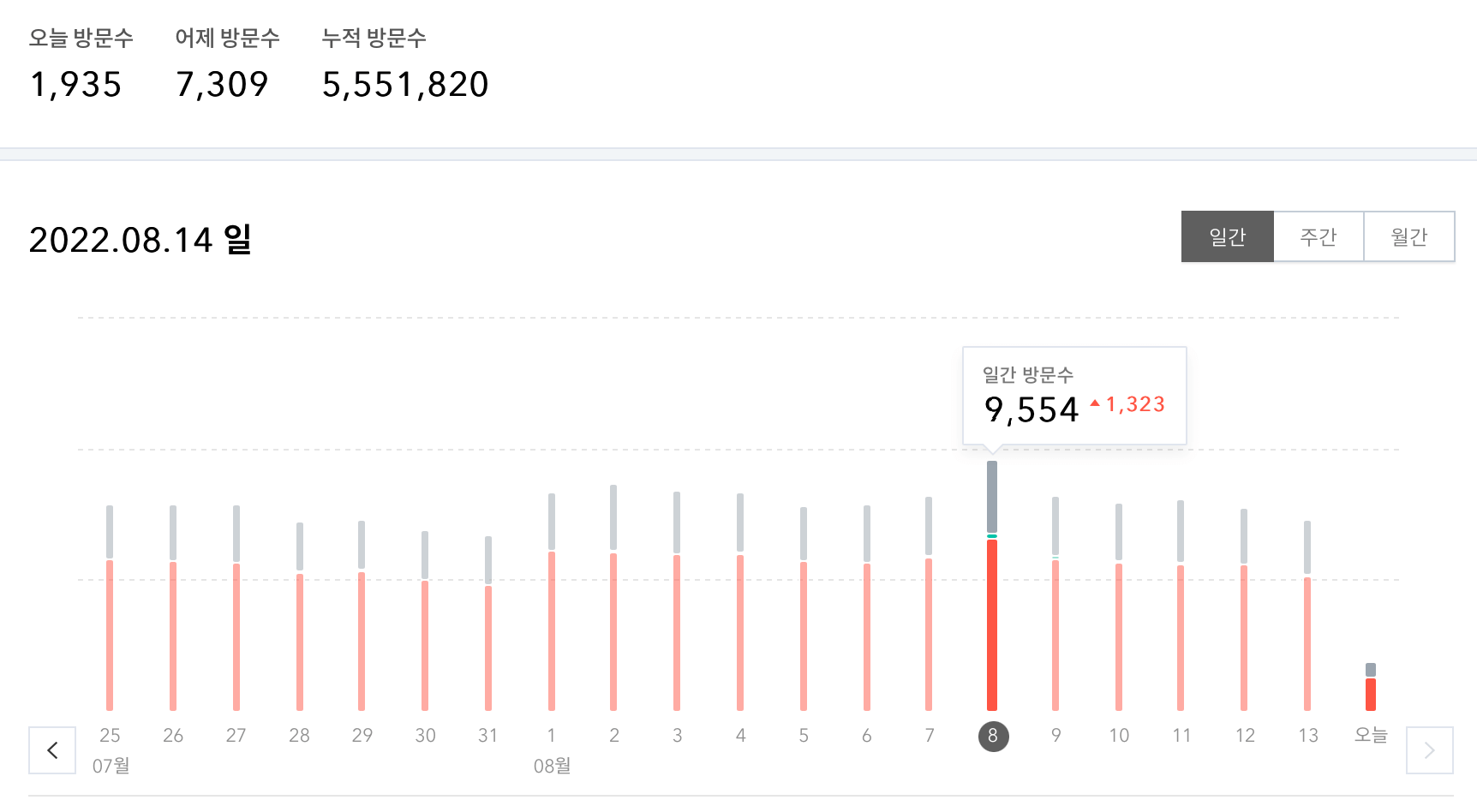Click the 오늘 방문수 label

point(81,38)
